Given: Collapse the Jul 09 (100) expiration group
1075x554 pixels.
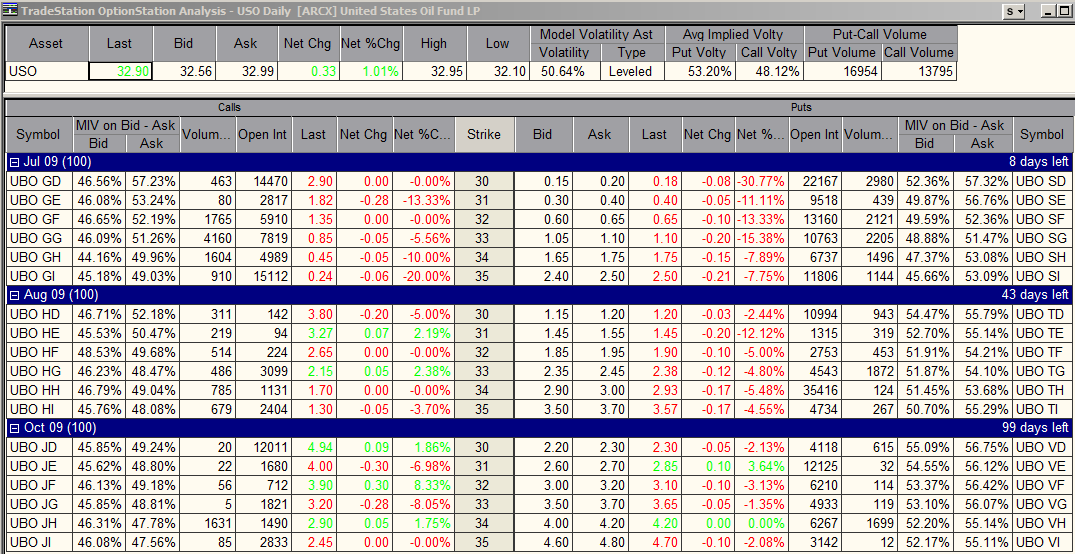Looking at the screenshot, I should (x=12, y=161).
